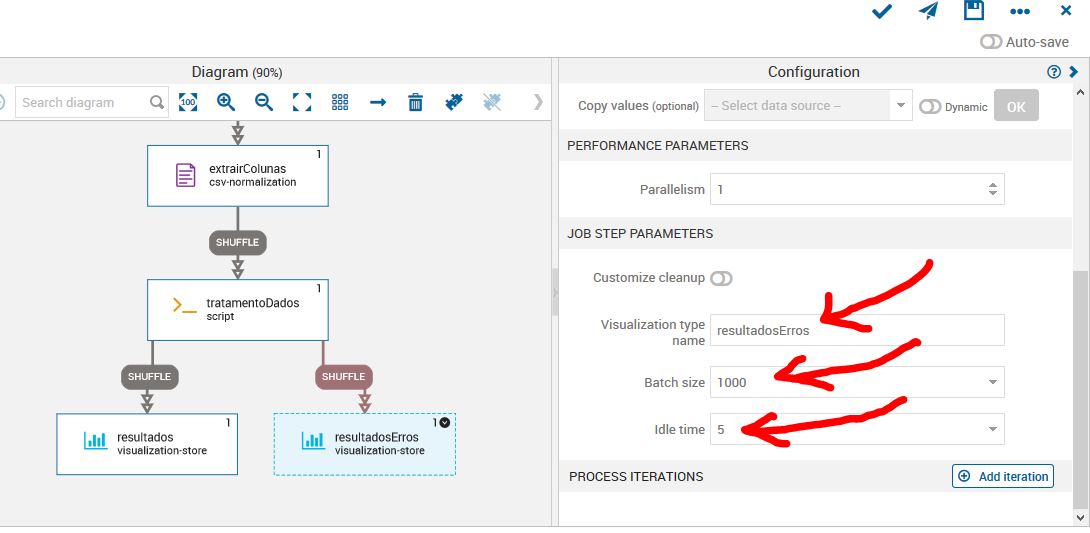Expand the Idle time dropdown
This screenshot has width=1090, height=533.
click(x=992, y=430)
